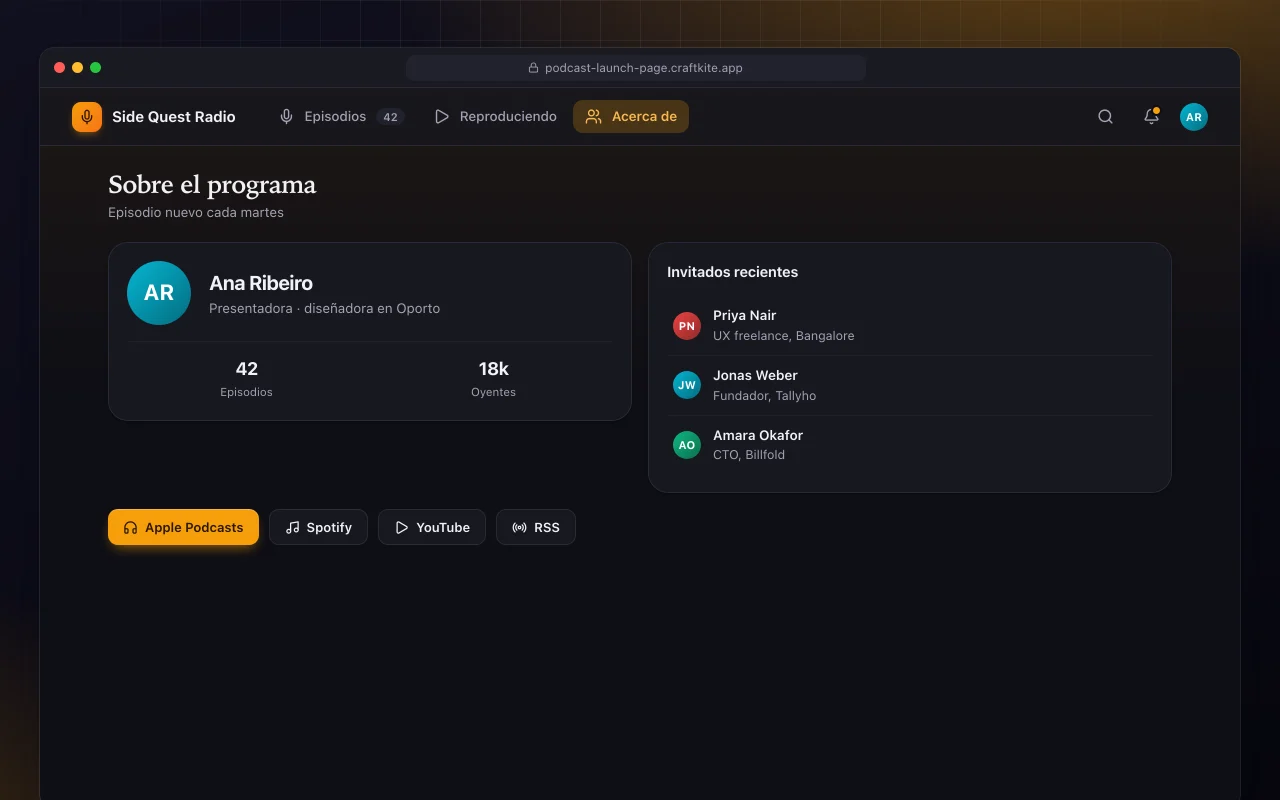
Task: Click the Sobre el programa heading
Action: click(x=212, y=185)
